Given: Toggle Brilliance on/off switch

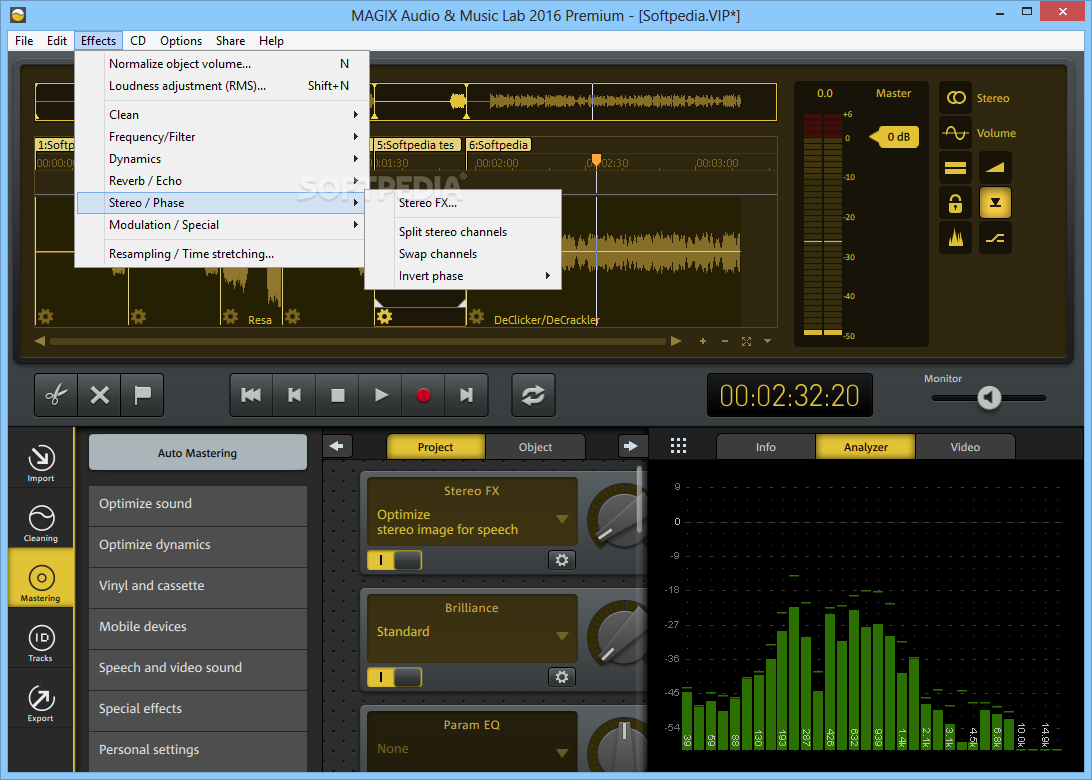Looking at the screenshot, I should click(x=394, y=677).
